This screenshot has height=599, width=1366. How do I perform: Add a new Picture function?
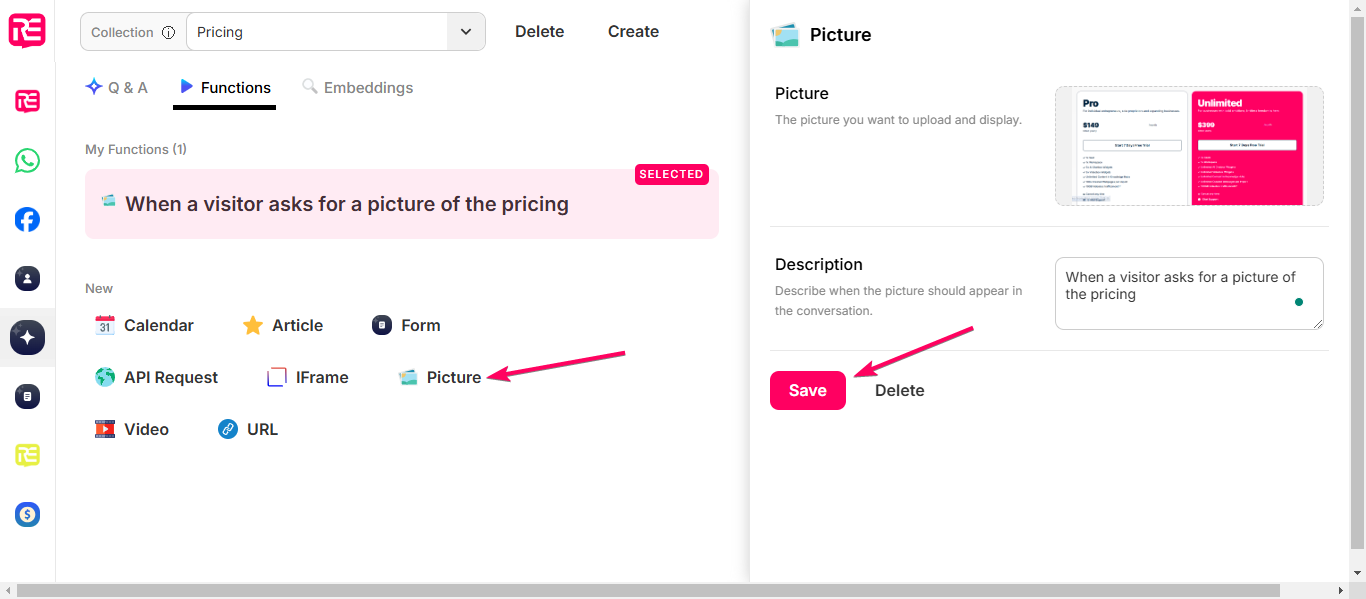[x=440, y=377]
